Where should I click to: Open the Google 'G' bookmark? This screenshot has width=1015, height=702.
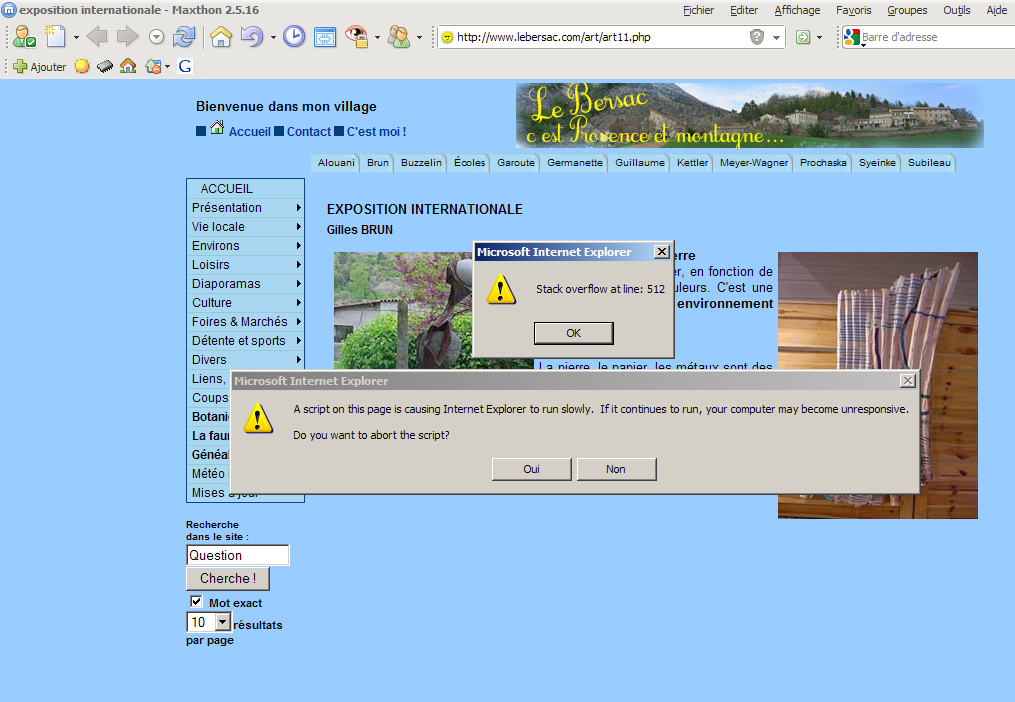185,66
